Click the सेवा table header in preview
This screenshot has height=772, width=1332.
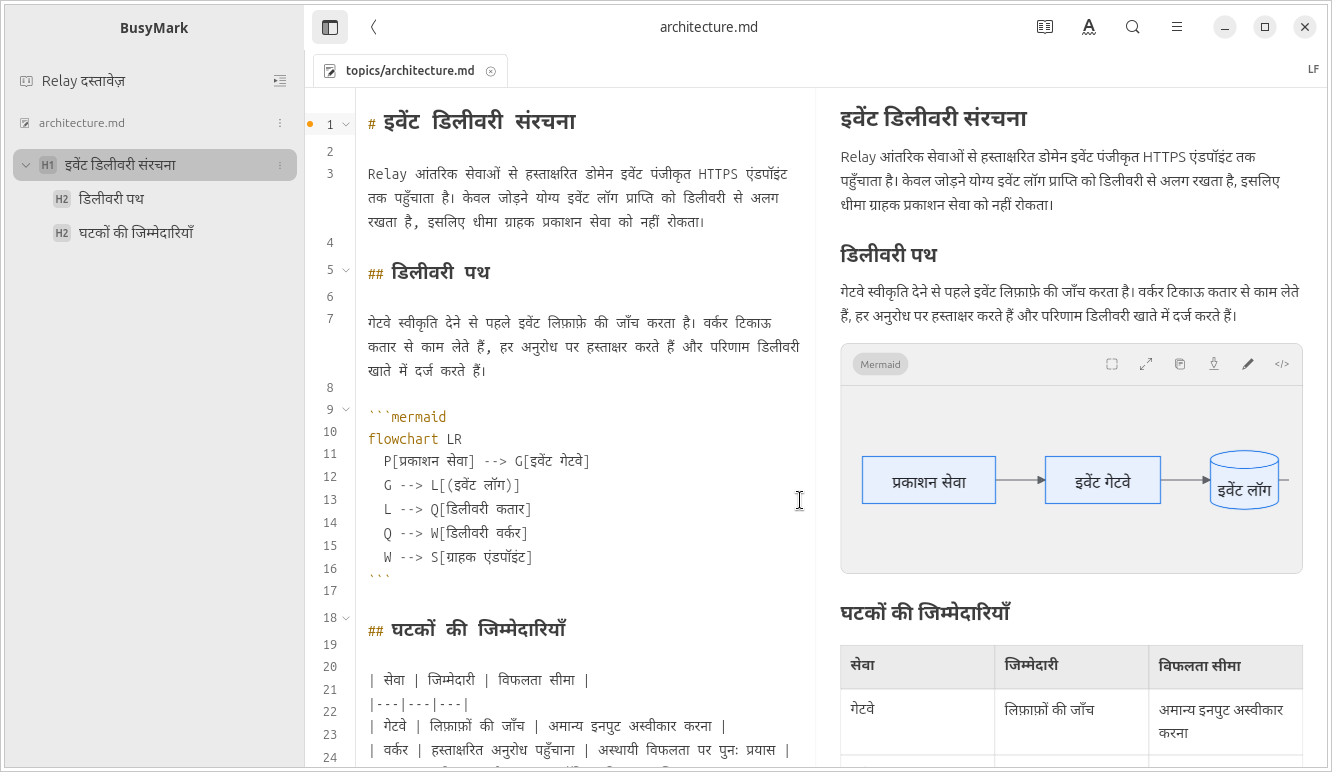[918, 666]
